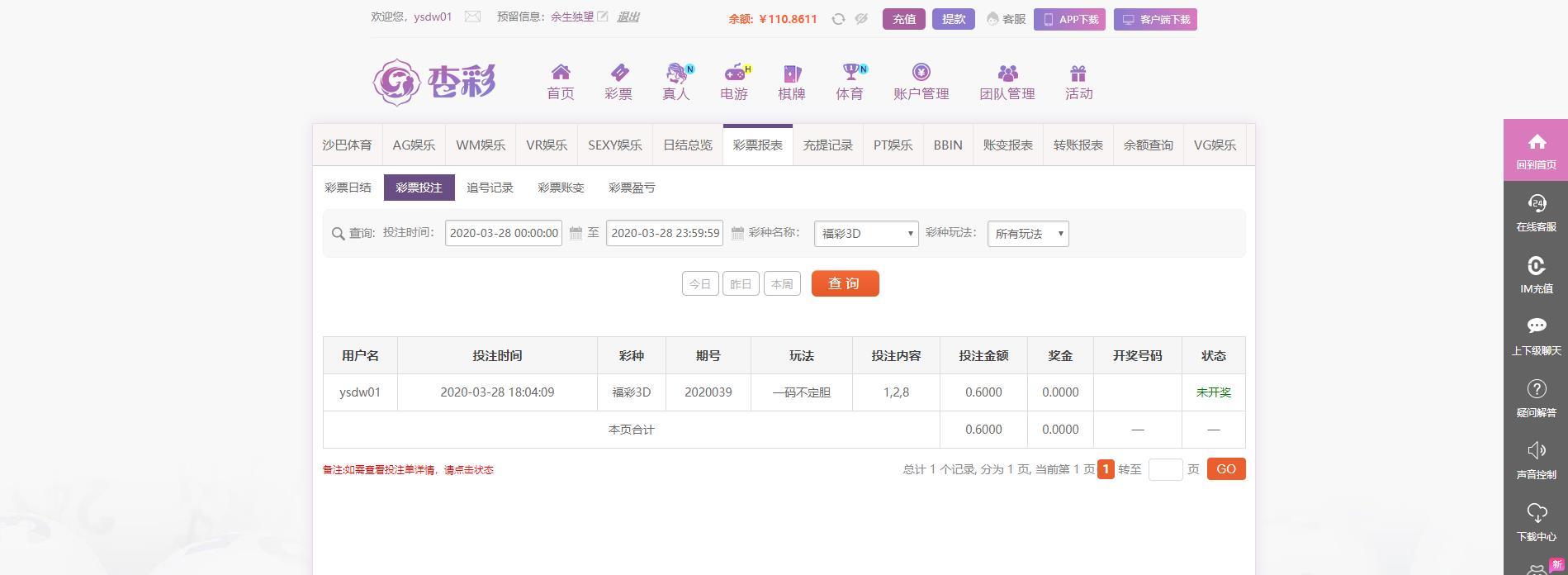Screen dimensions: 1568x575
Task: Open 真人 live casino icon
Action: 677,73
